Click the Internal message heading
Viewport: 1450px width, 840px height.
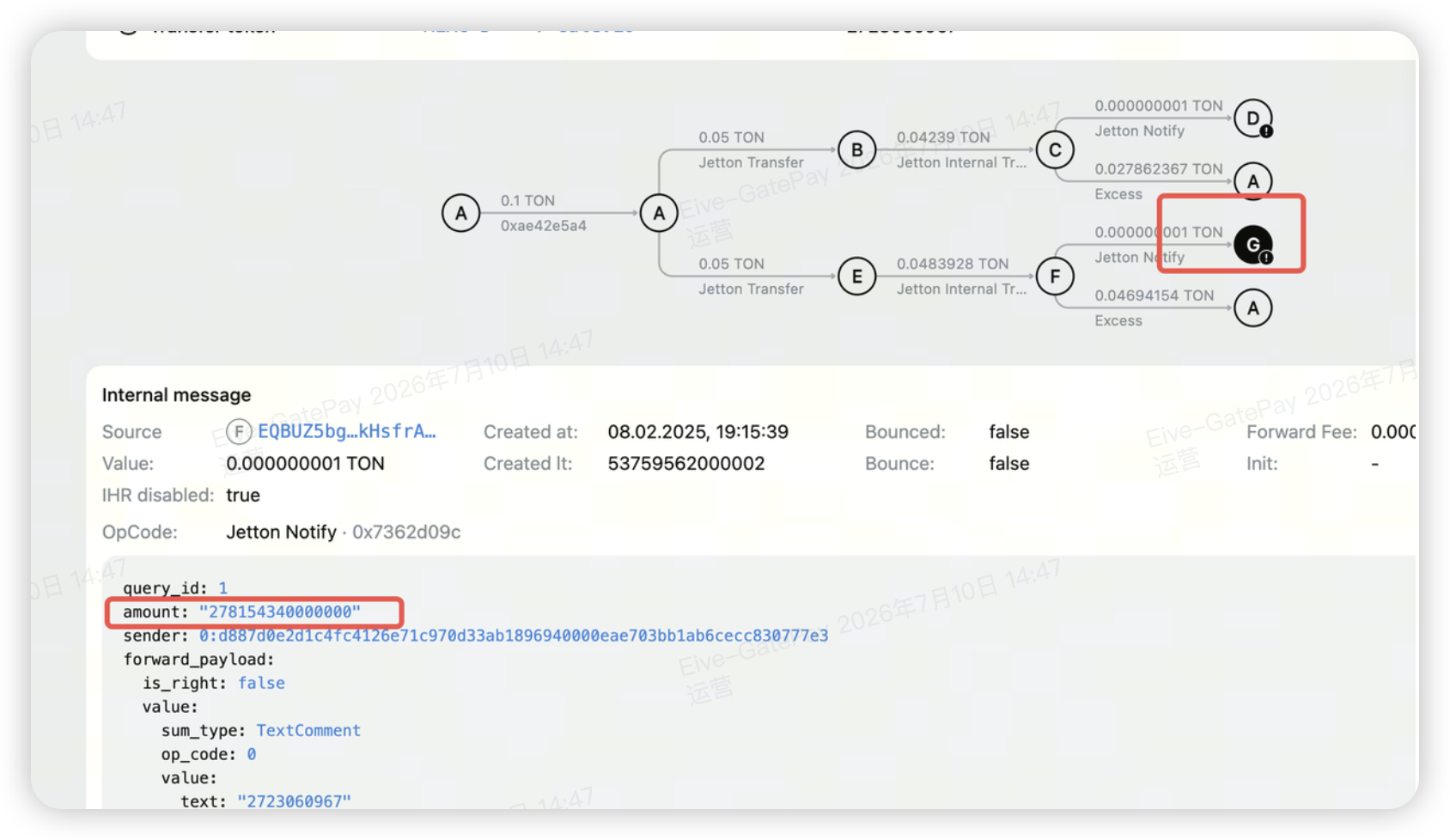(x=176, y=395)
